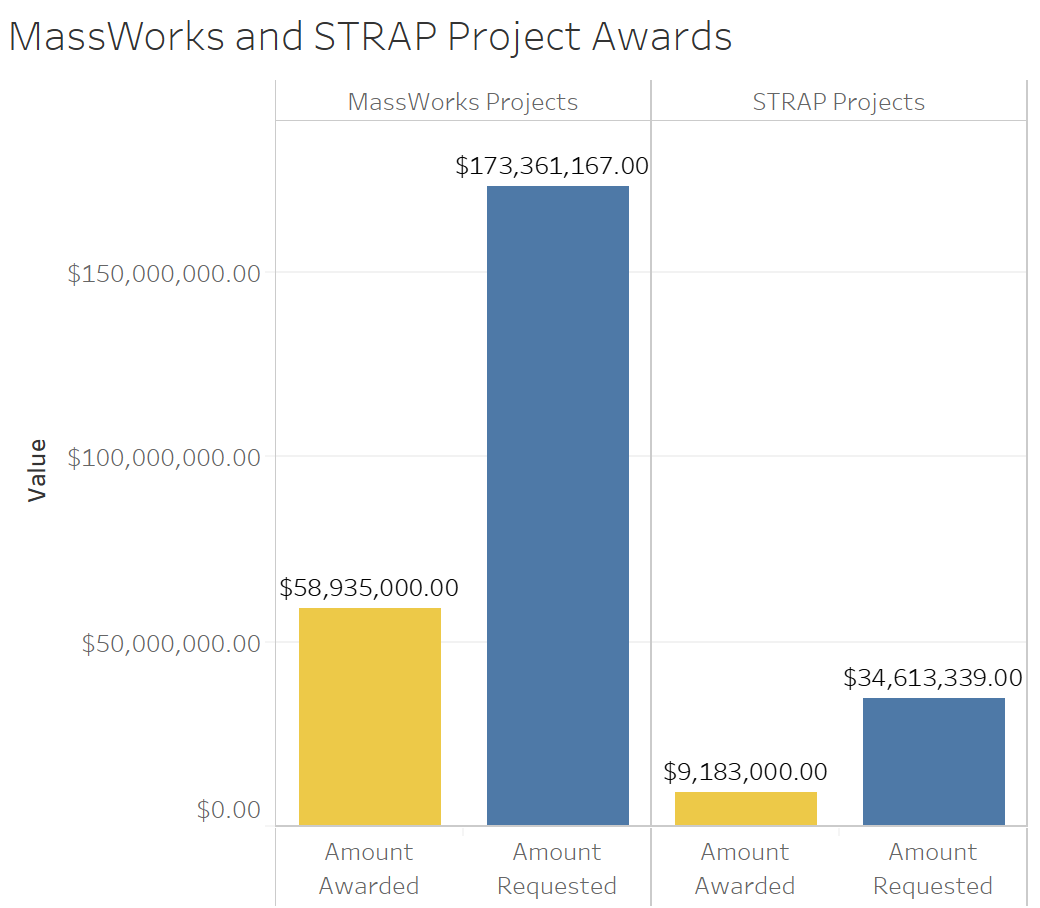The height and width of the screenshot is (908, 1040).
Task: Click Amount Requested label under STRAP Projects
Action: click(x=933, y=869)
